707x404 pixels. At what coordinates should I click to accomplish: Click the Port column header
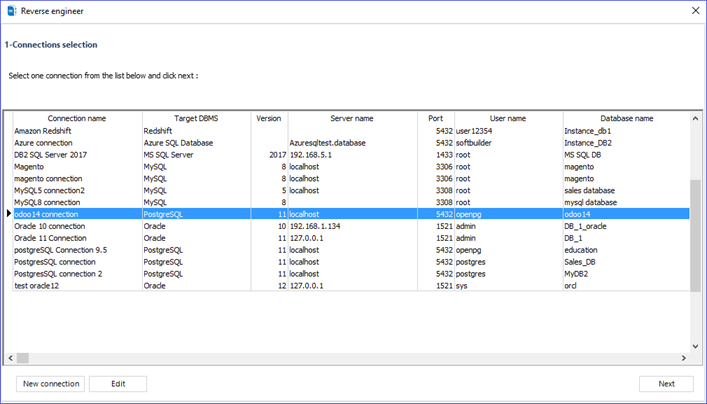(x=436, y=119)
